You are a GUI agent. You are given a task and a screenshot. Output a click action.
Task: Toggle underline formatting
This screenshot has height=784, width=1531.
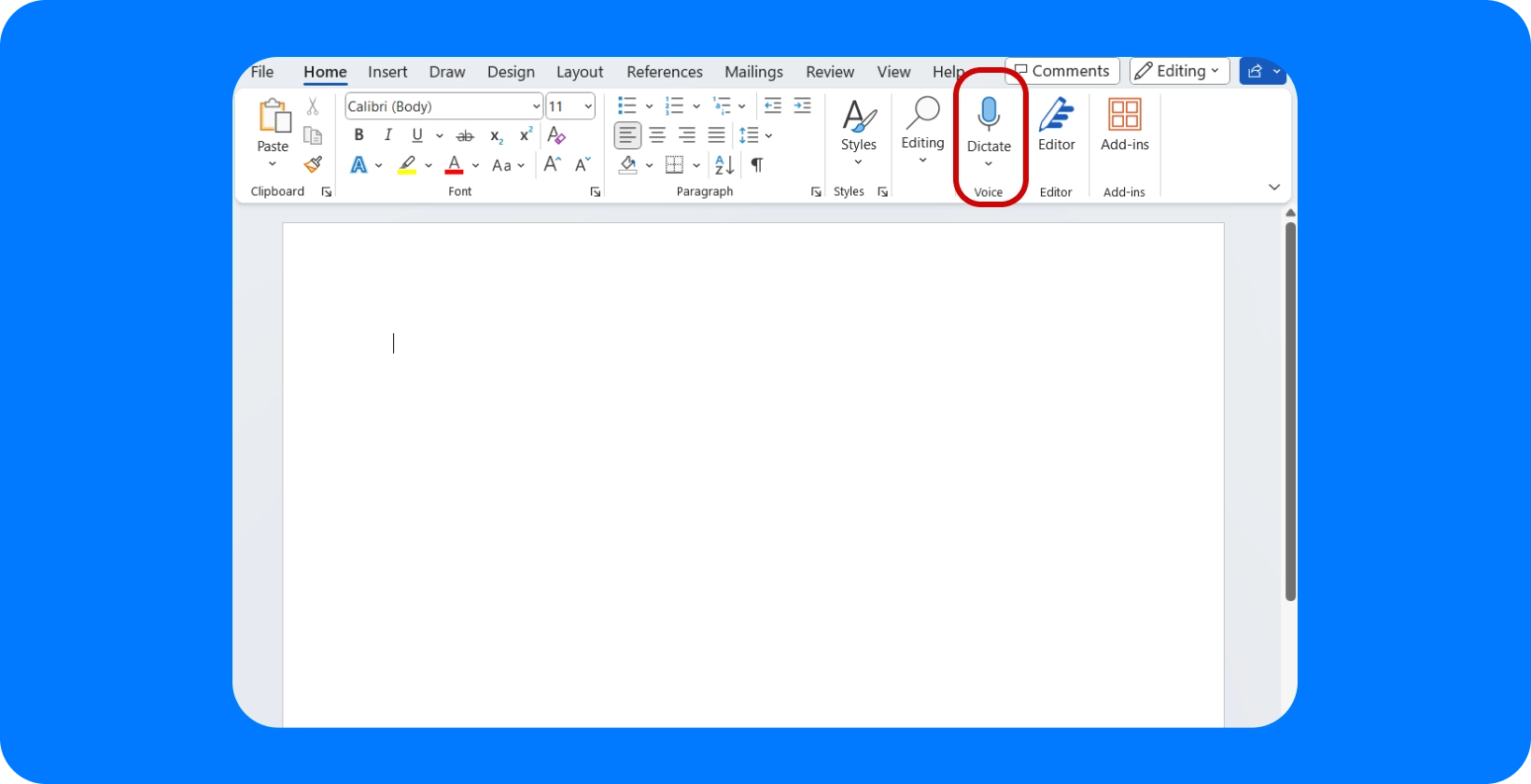tap(417, 135)
